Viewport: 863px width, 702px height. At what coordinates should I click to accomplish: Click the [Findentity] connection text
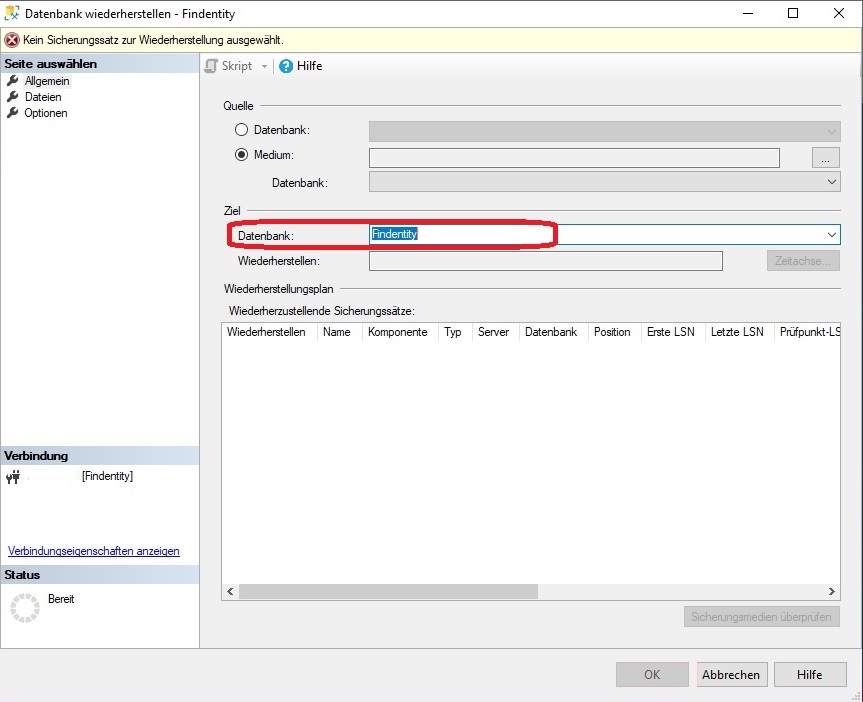point(107,476)
